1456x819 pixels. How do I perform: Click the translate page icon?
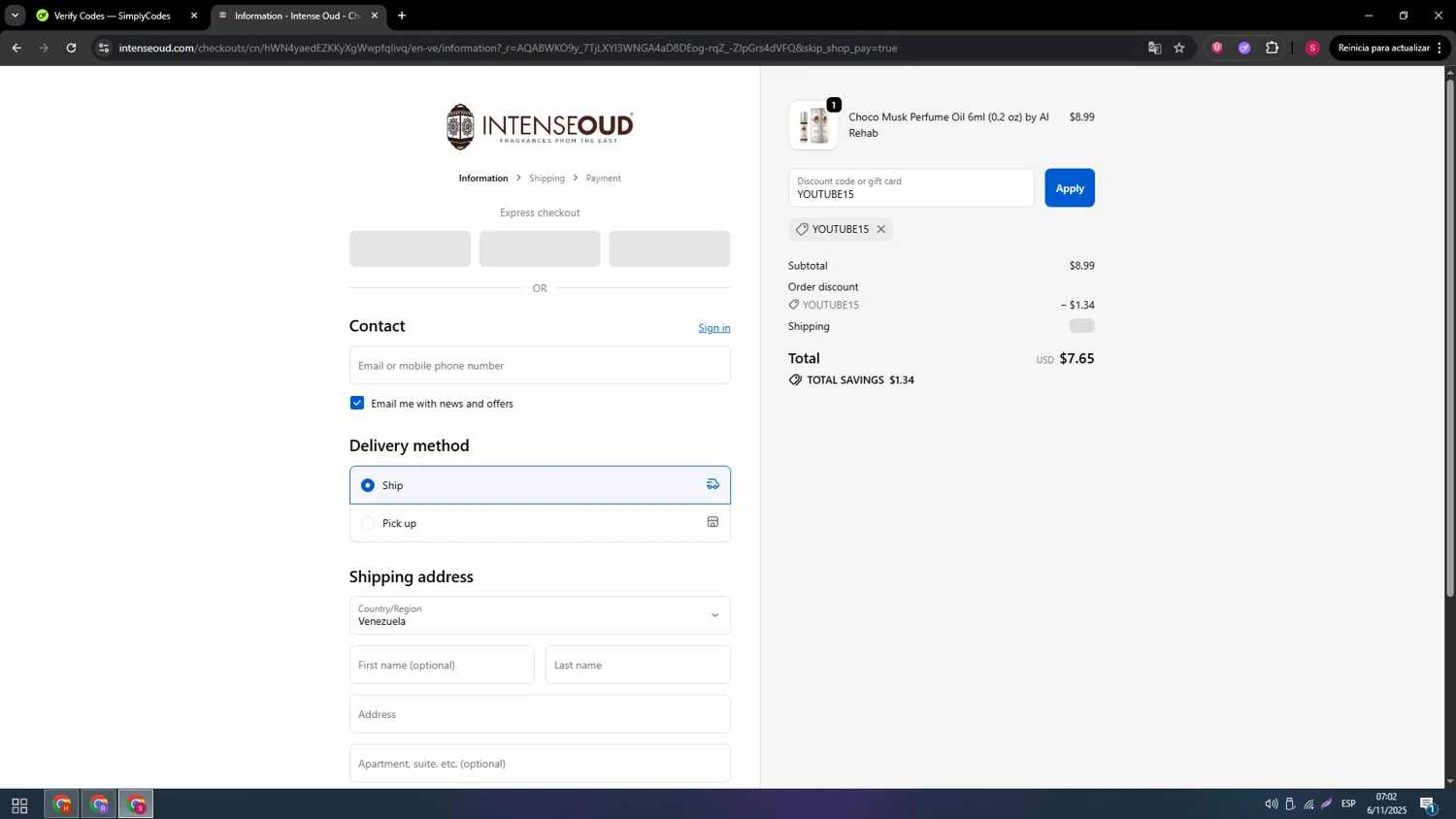(1154, 48)
